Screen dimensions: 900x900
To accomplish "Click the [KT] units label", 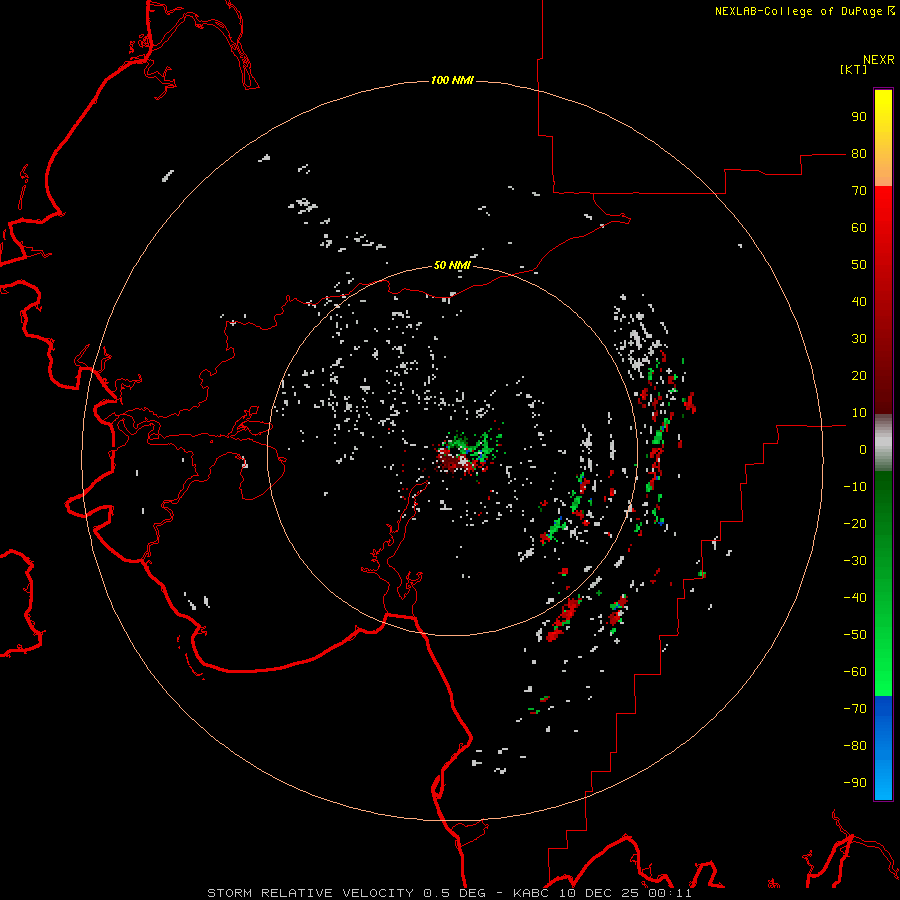I will tap(854, 69).
